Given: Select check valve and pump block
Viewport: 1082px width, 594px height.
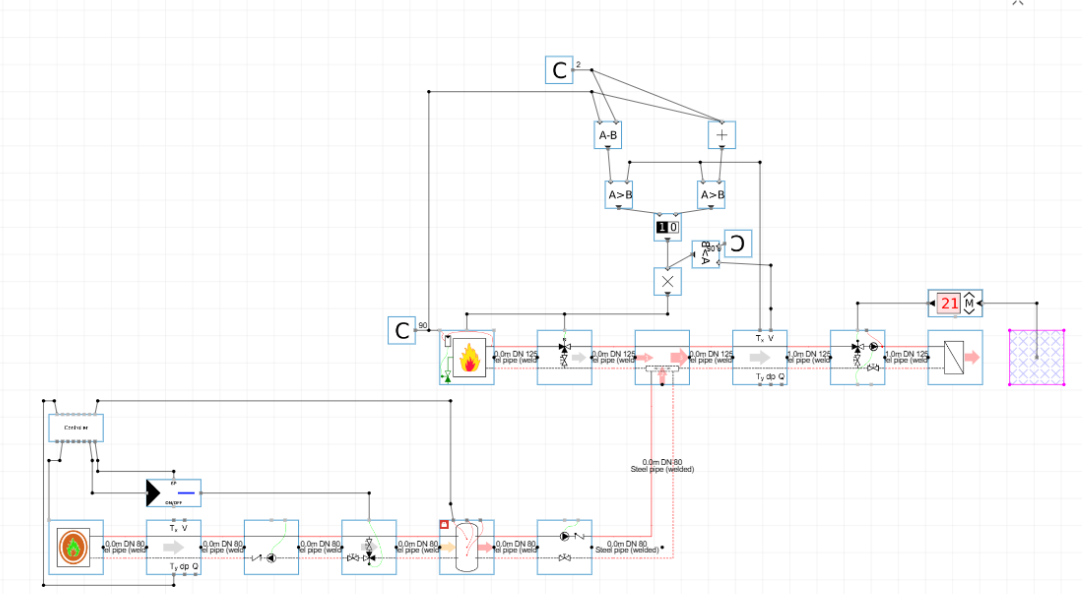Looking at the screenshot, I should pos(271,548).
